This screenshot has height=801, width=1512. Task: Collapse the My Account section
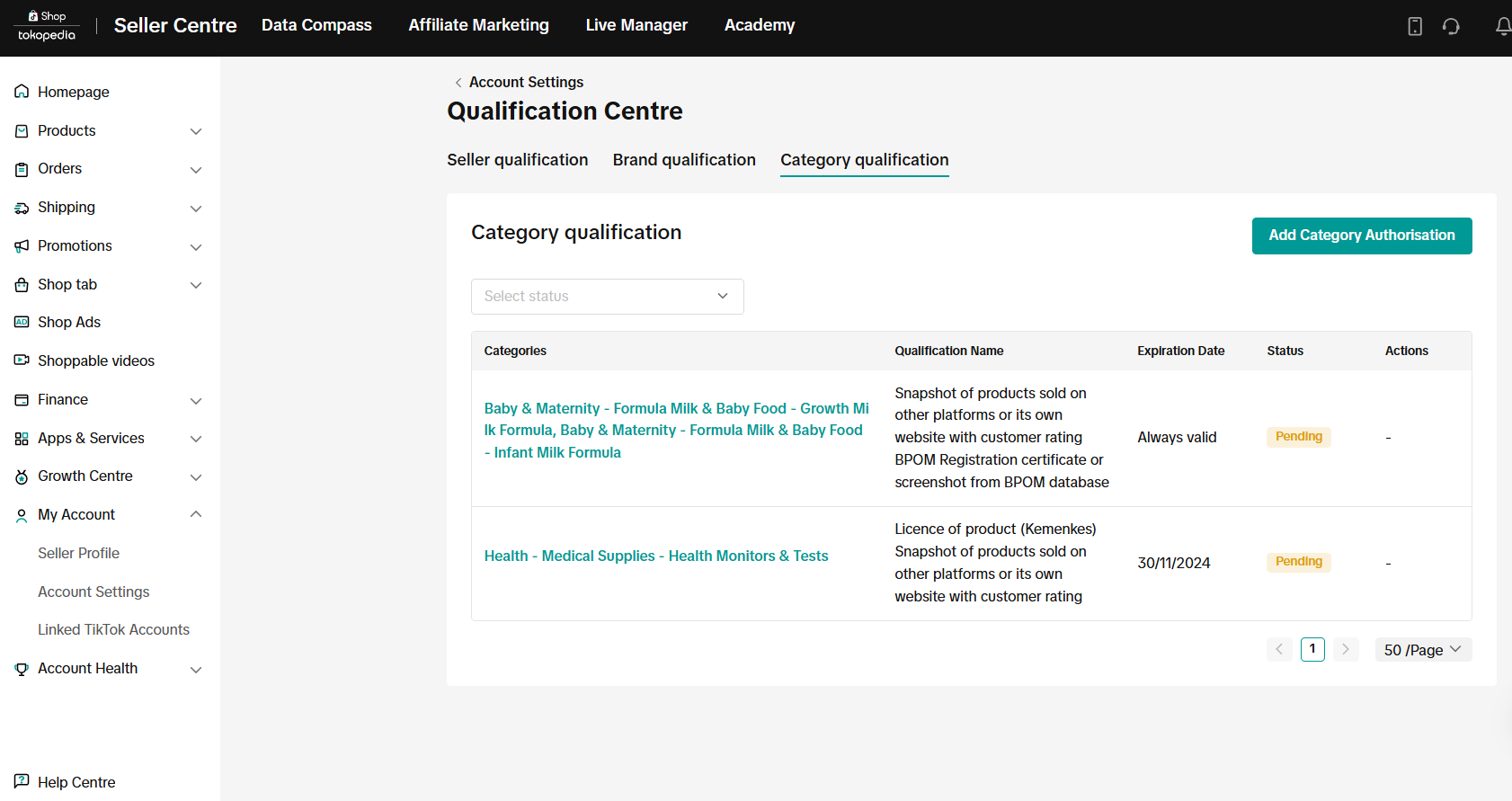(x=195, y=514)
